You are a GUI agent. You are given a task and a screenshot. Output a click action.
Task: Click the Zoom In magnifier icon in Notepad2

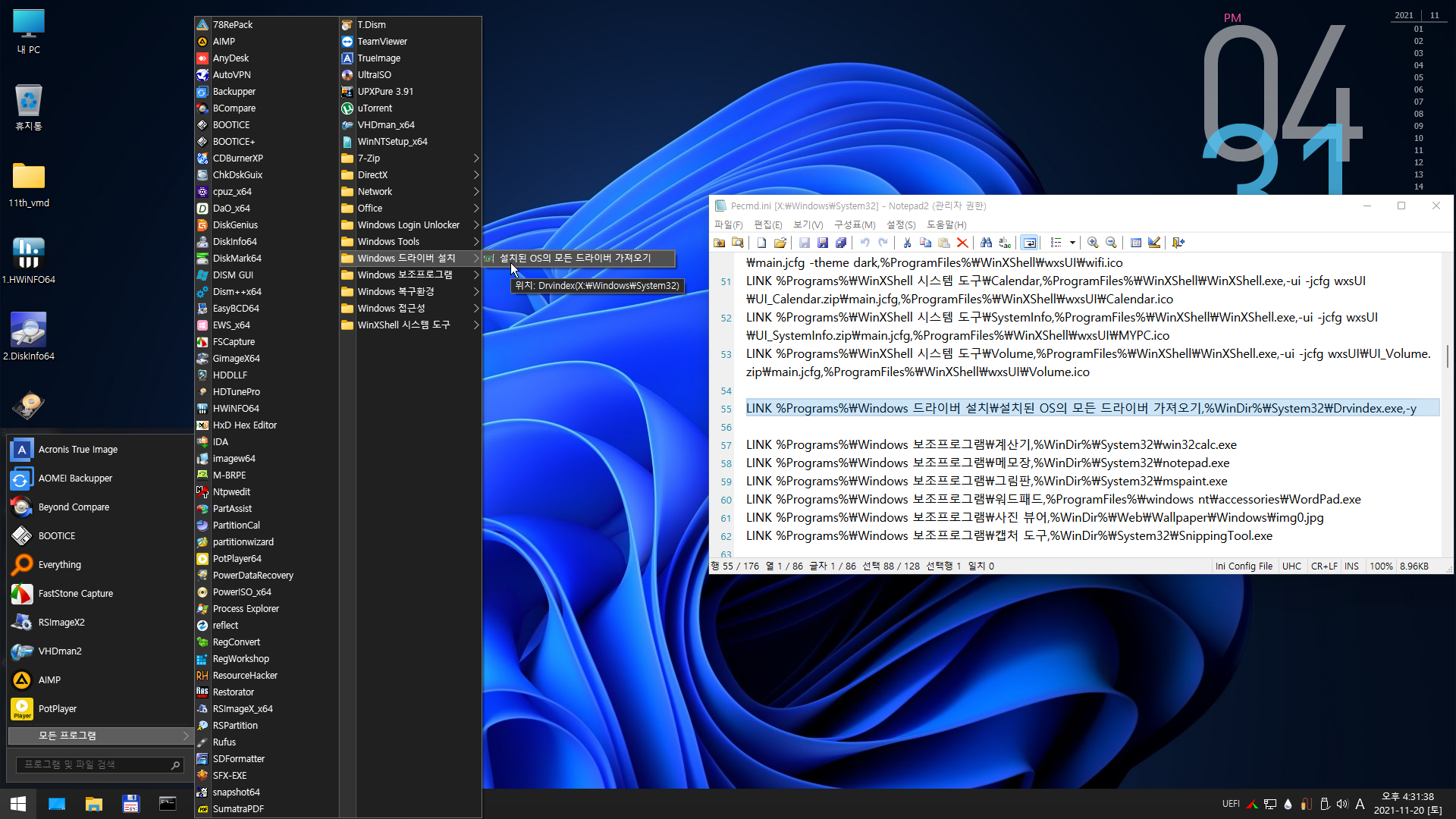(x=1093, y=243)
